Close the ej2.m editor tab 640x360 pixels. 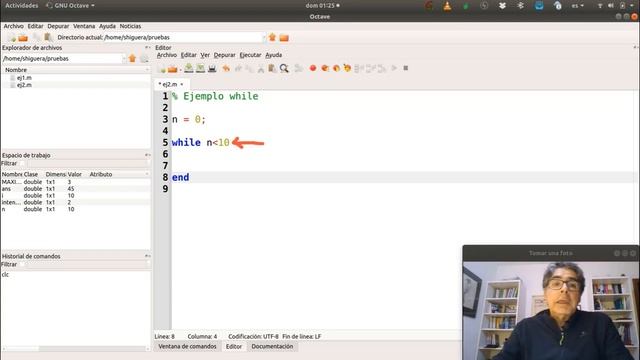tap(182, 84)
